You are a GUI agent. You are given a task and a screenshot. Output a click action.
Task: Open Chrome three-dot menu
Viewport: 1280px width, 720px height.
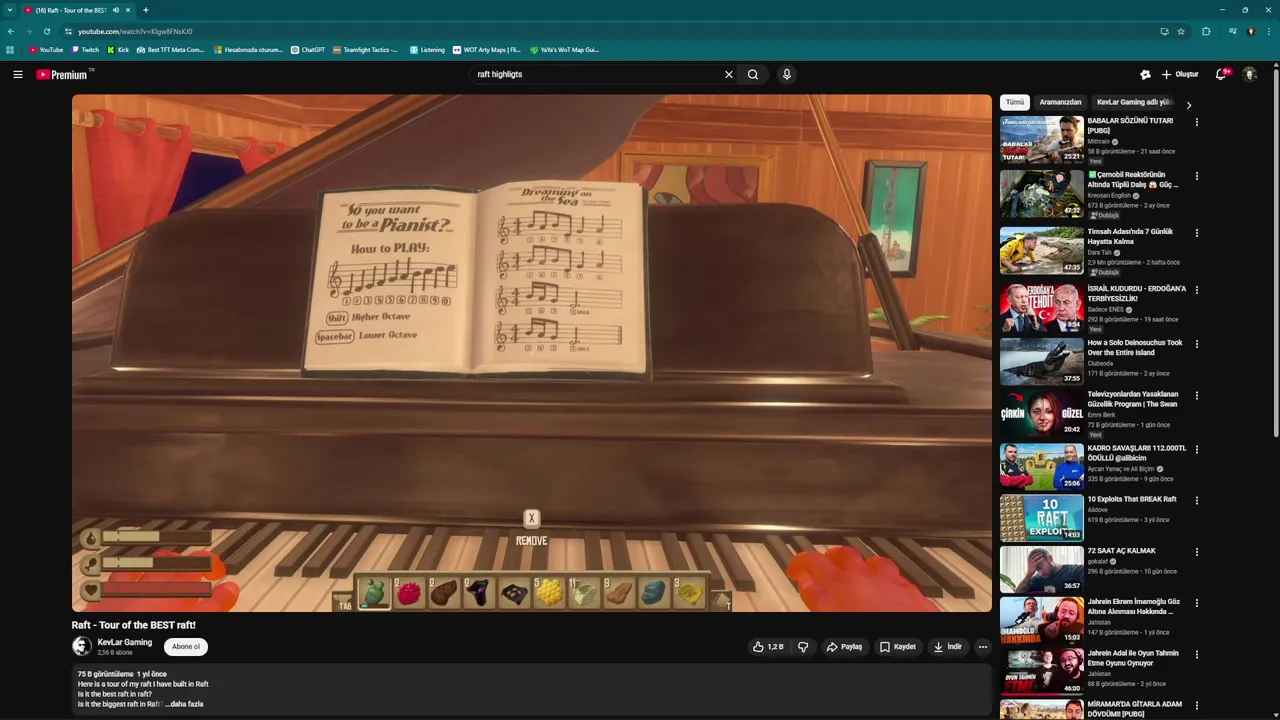pyautogui.click(x=1269, y=31)
